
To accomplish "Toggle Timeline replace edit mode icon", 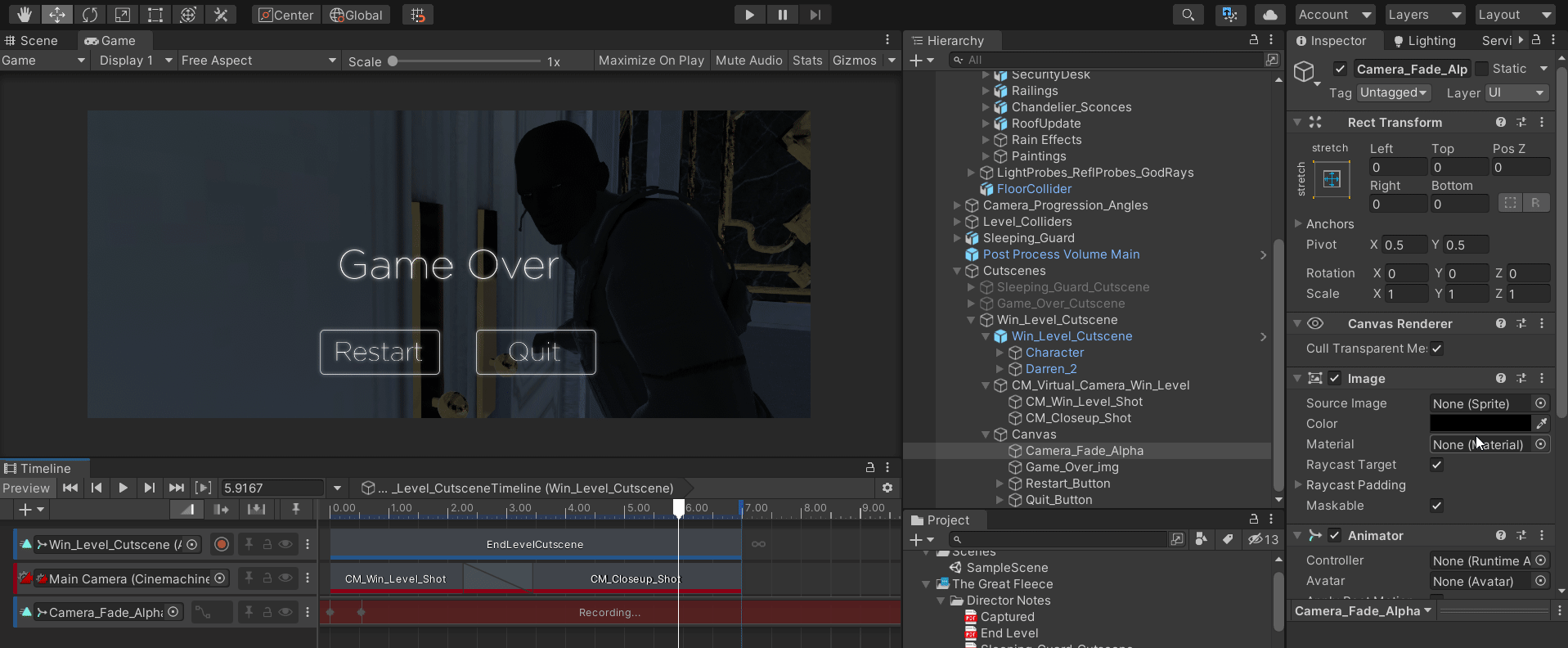I will coord(256,509).
